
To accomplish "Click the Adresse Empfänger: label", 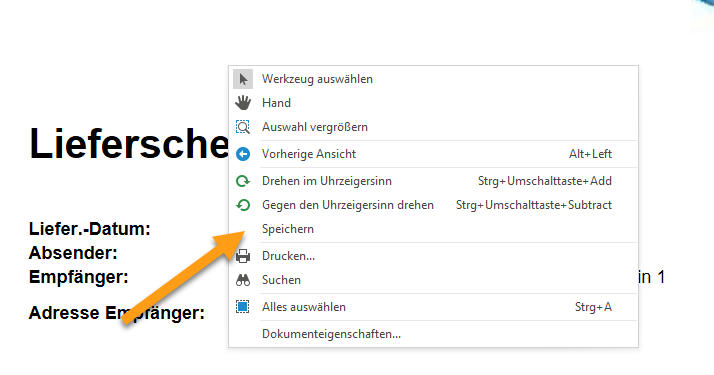I will pyautogui.click(x=117, y=313).
